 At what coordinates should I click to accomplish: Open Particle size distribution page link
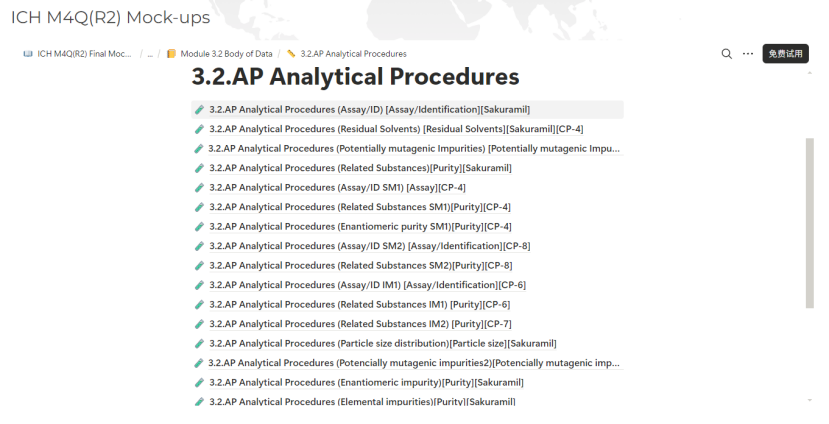click(x=382, y=343)
